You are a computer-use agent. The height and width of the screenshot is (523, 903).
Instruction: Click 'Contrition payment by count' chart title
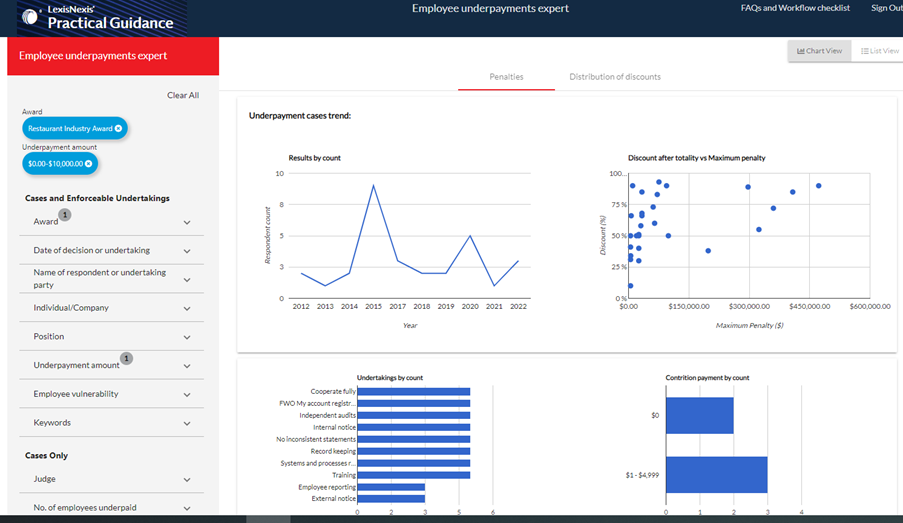pyautogui.click(x=707, y=378)
